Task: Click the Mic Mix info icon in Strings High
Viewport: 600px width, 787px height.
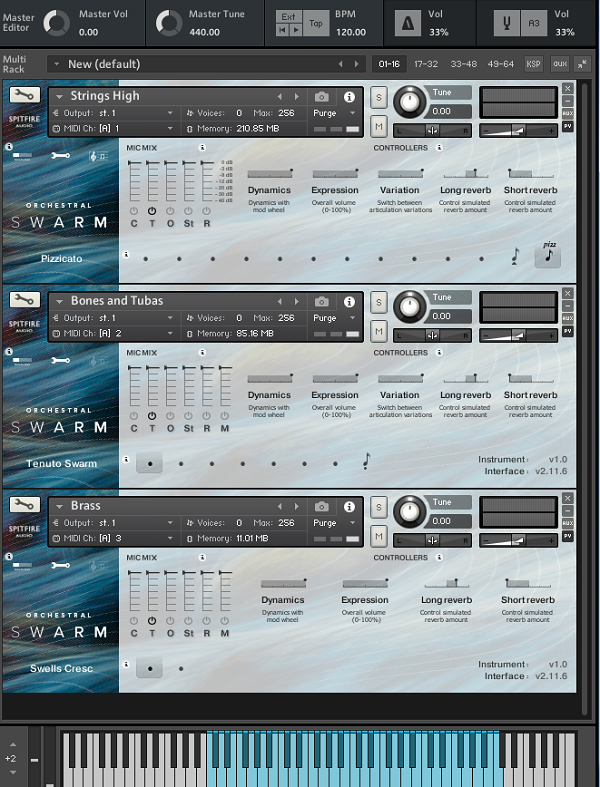Action: click(202, 148)
